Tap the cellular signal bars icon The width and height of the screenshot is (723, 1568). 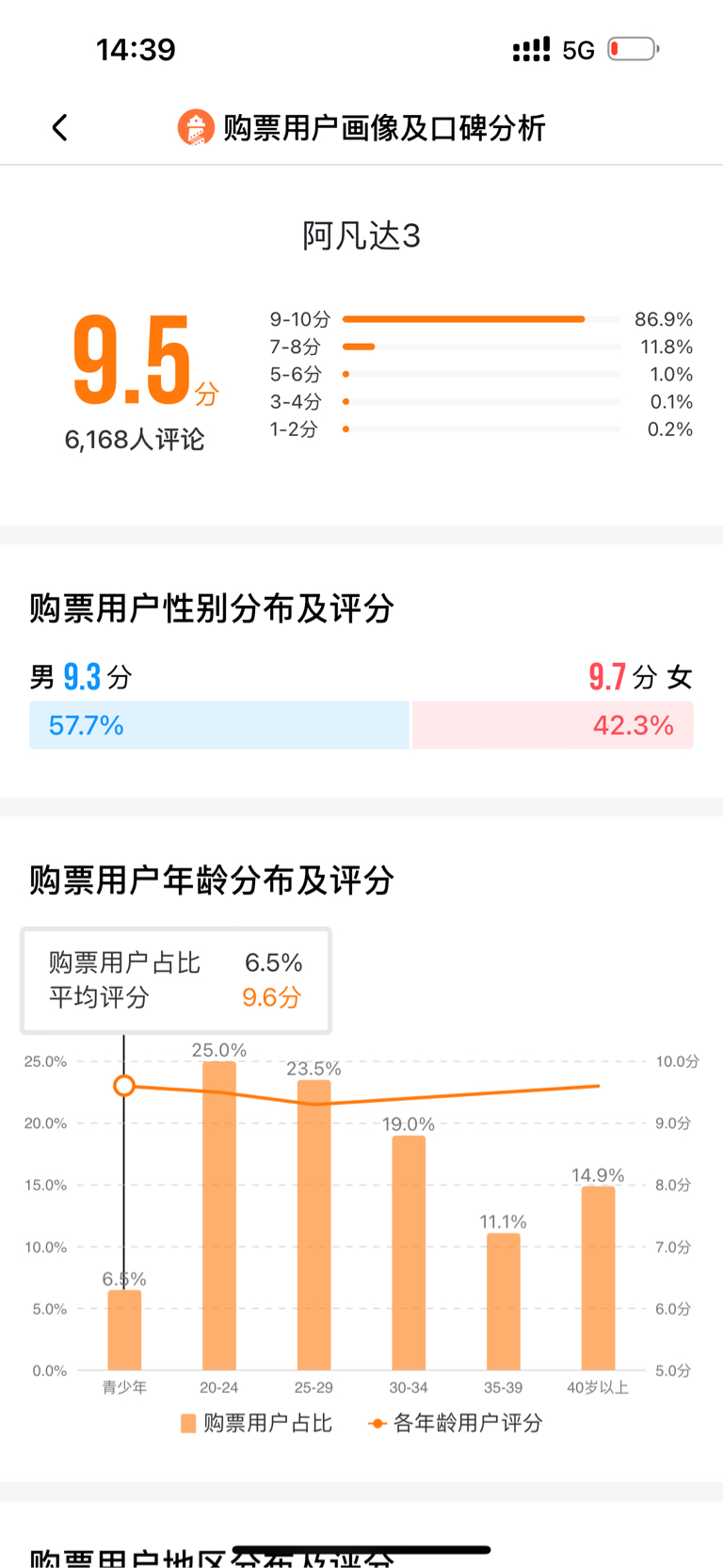[x=531, y=49]
